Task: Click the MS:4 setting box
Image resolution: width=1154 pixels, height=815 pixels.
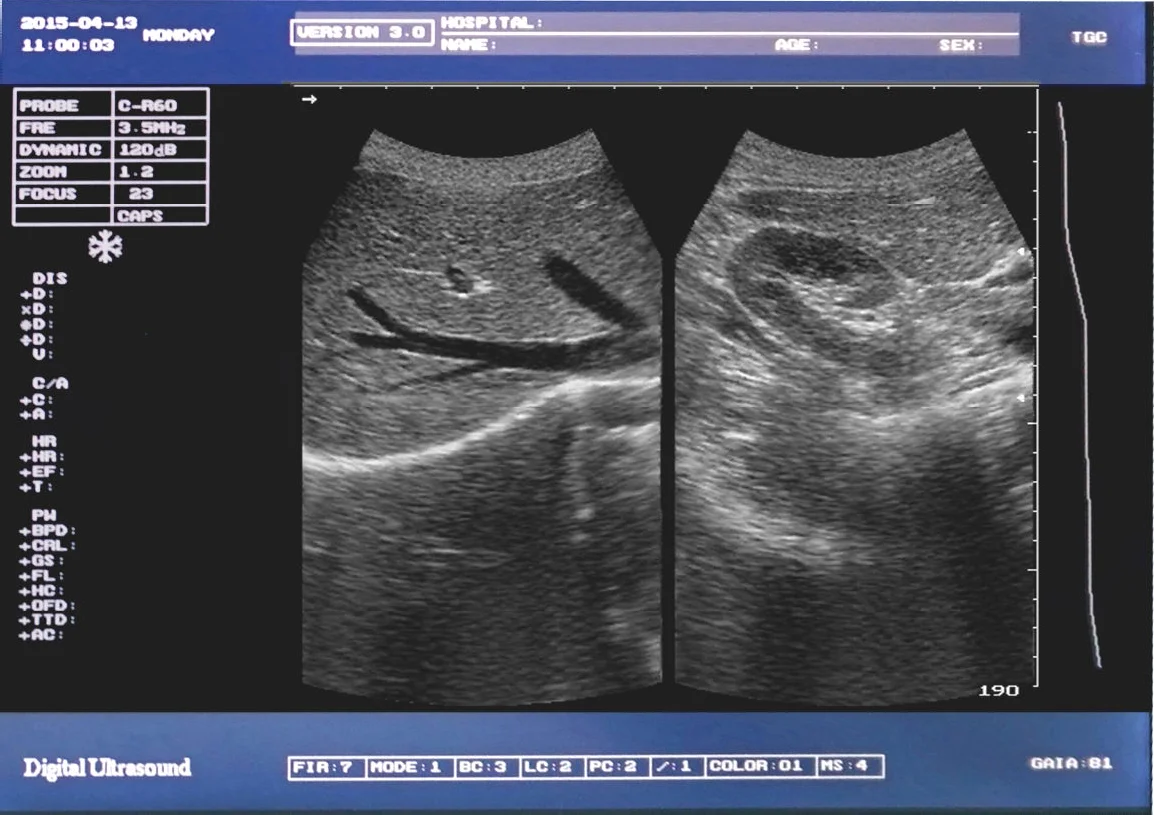Action: click(x=849, y=766)
